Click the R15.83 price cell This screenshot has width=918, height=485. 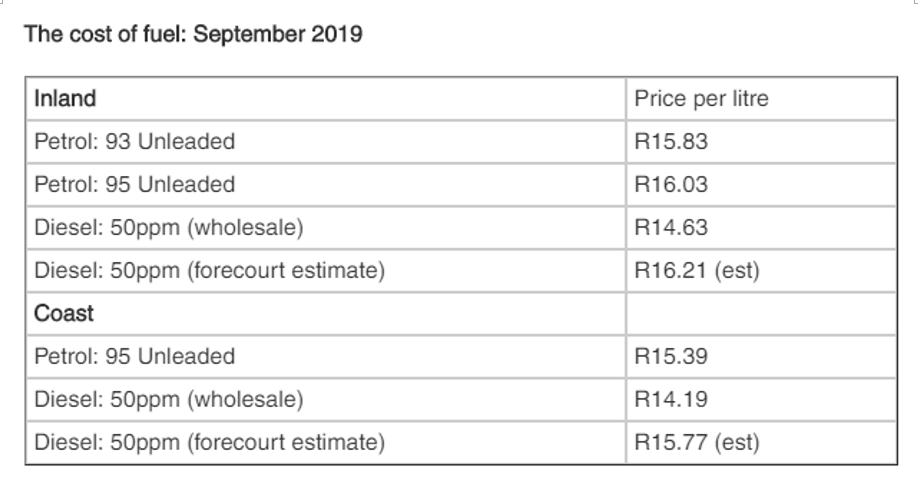761,142
